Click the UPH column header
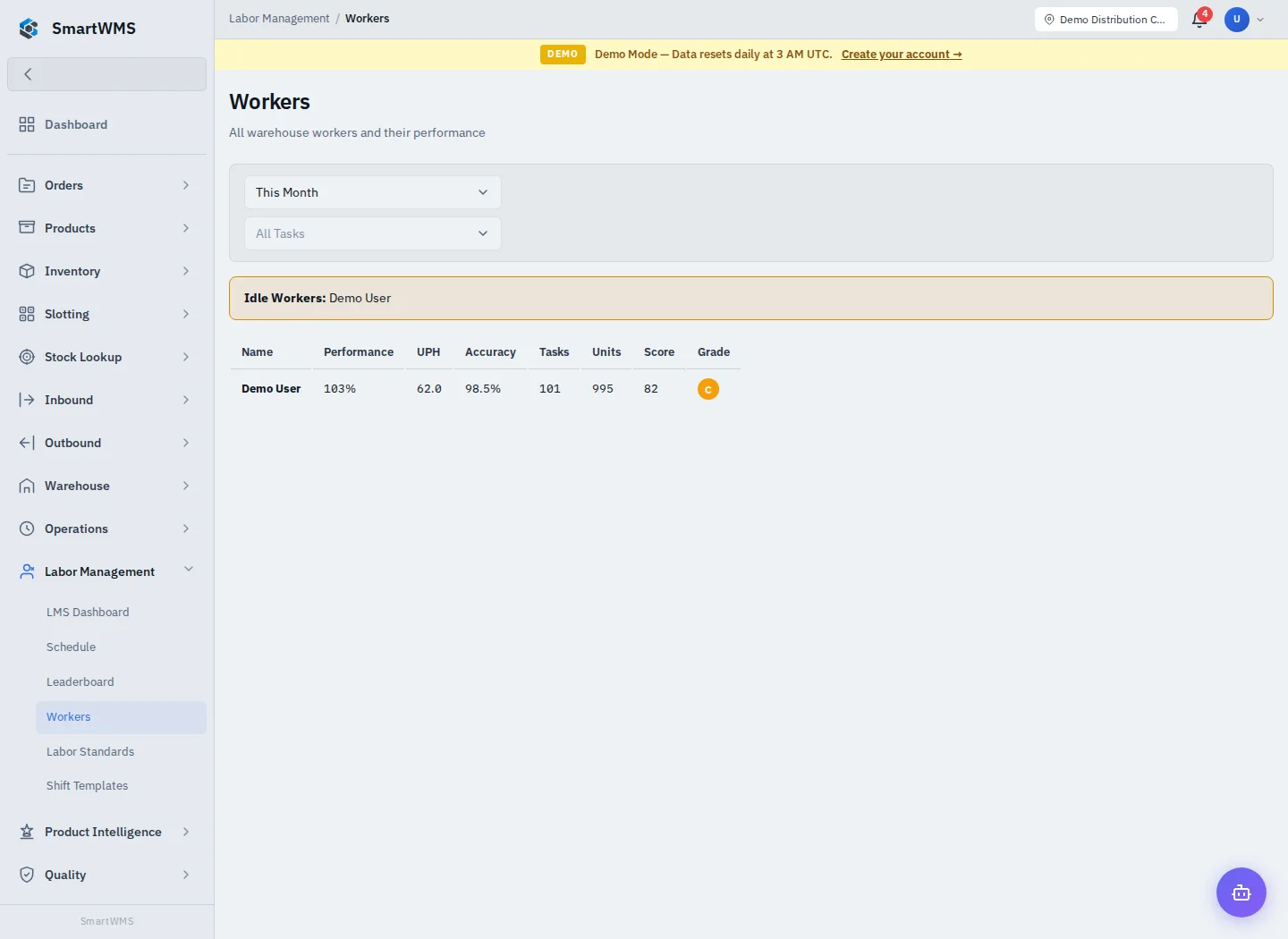The height and width of the screenshot is (939, 1288). (428, 352)
